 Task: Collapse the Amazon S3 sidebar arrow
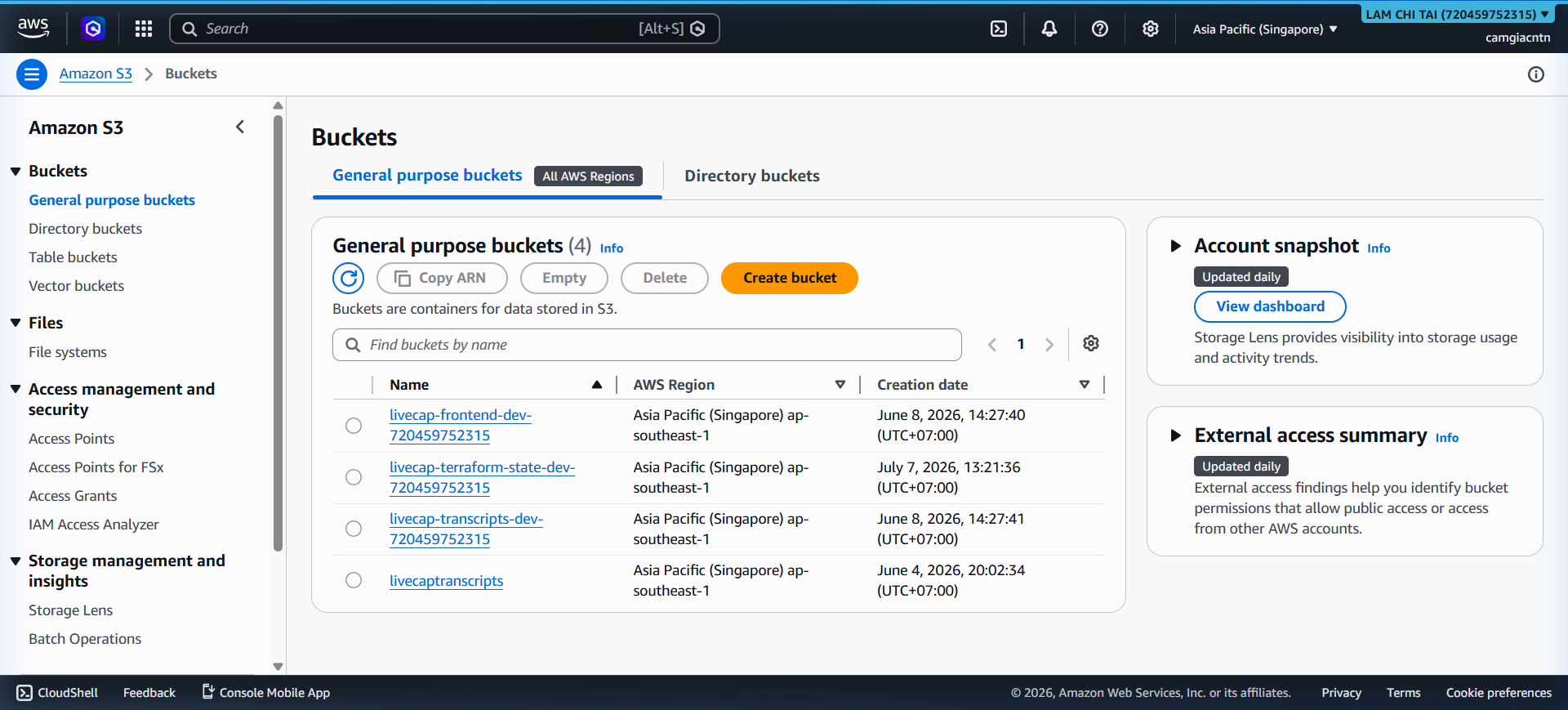240,127
